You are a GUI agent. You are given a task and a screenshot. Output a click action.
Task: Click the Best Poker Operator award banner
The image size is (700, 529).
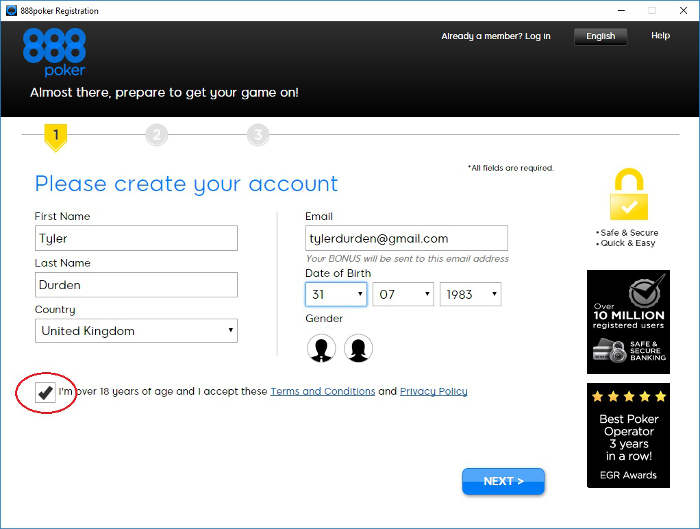coord(628,435)
